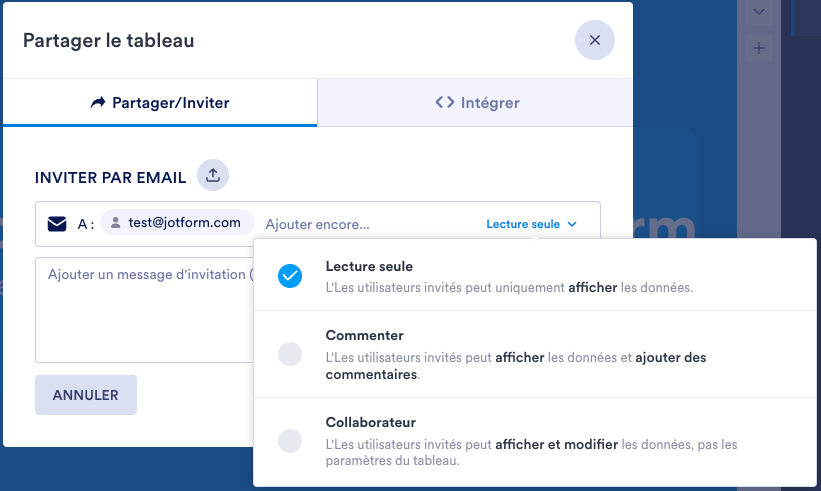Image resolution: width=821 pixels, height=491 pixels.
Task: Close the Partager le tableau dialog
Action: pos(594,40)
